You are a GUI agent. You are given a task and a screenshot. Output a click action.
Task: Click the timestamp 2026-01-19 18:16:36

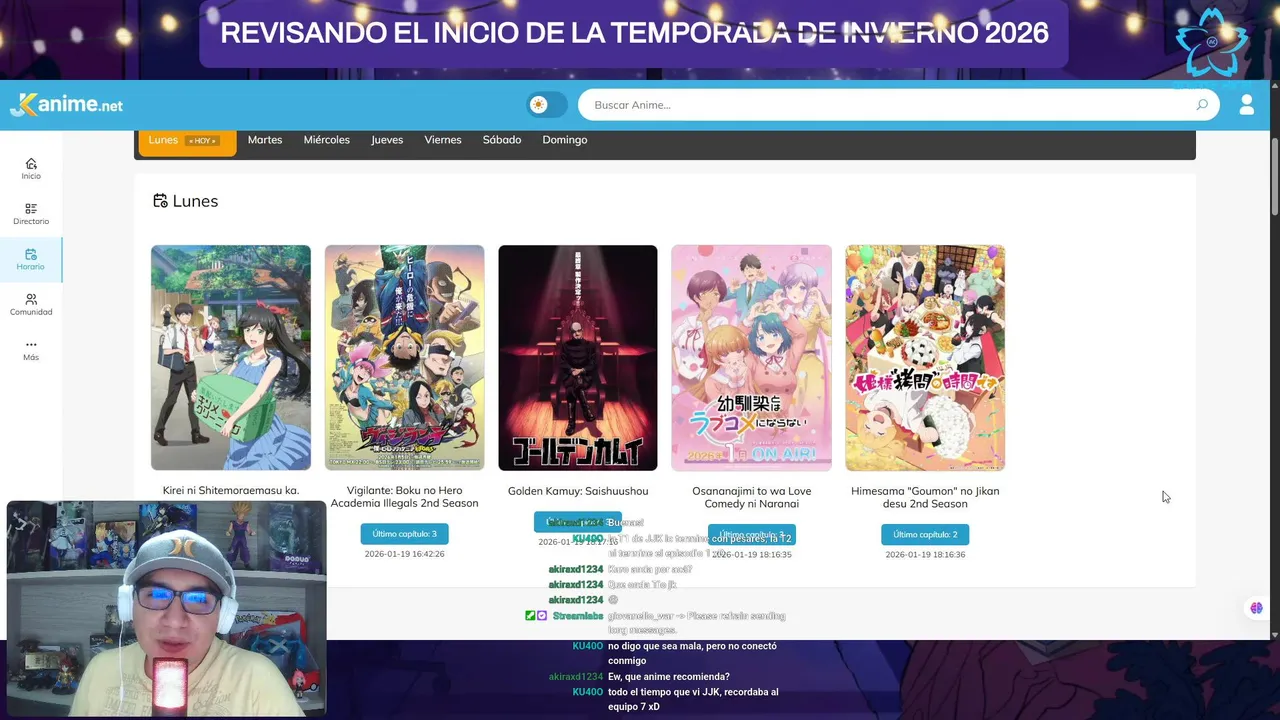925,554
